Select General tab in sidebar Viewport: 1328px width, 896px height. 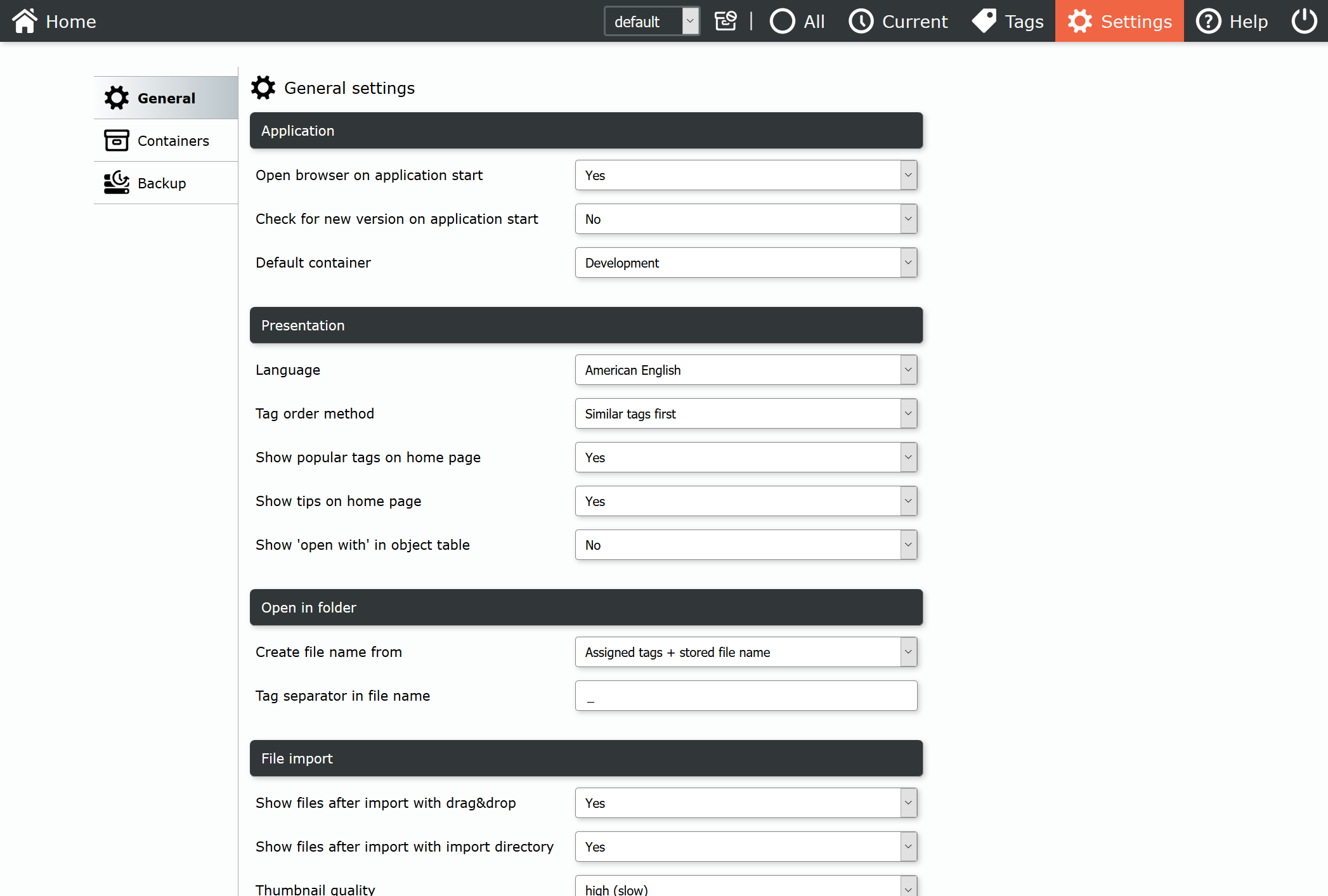click(x=166, y=98)
